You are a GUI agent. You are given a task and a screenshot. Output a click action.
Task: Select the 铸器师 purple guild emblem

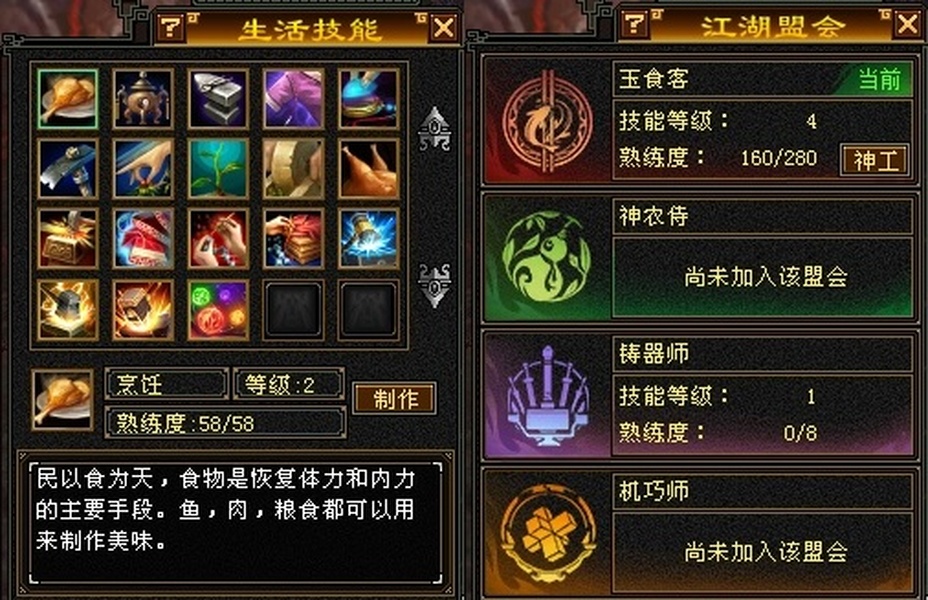(547, 395)
